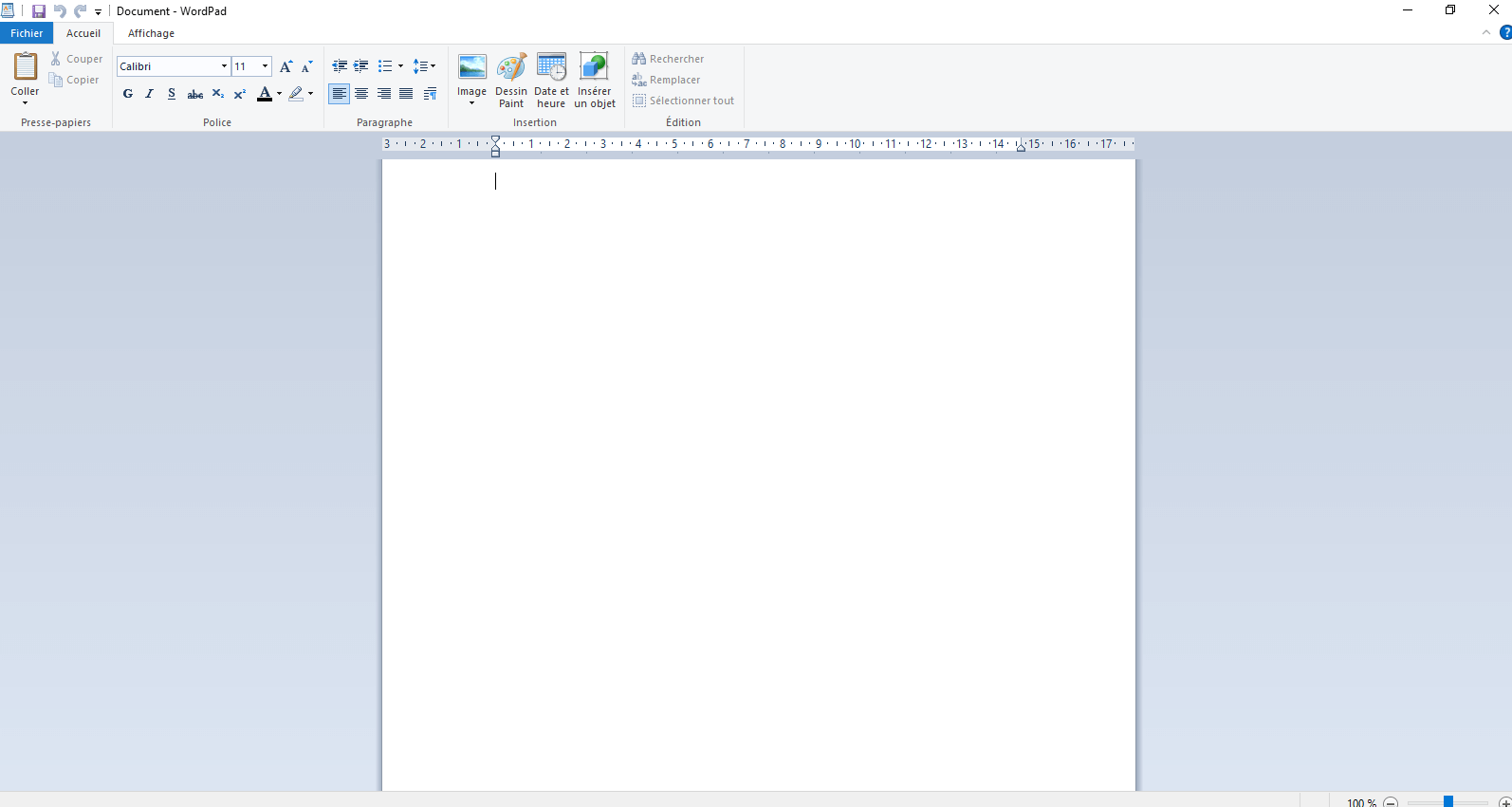The image size is (1512, 807).
Task: Increase the font size with the grow icon
Action: [x=286, y=66]
